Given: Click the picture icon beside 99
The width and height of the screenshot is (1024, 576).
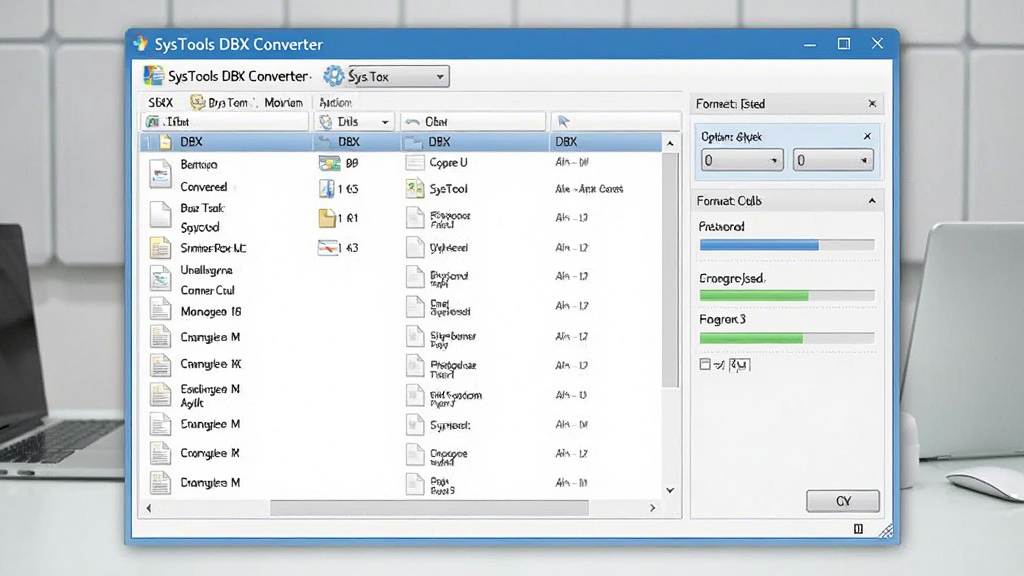Looking at the screenshot, I should (x=329, y=163).
